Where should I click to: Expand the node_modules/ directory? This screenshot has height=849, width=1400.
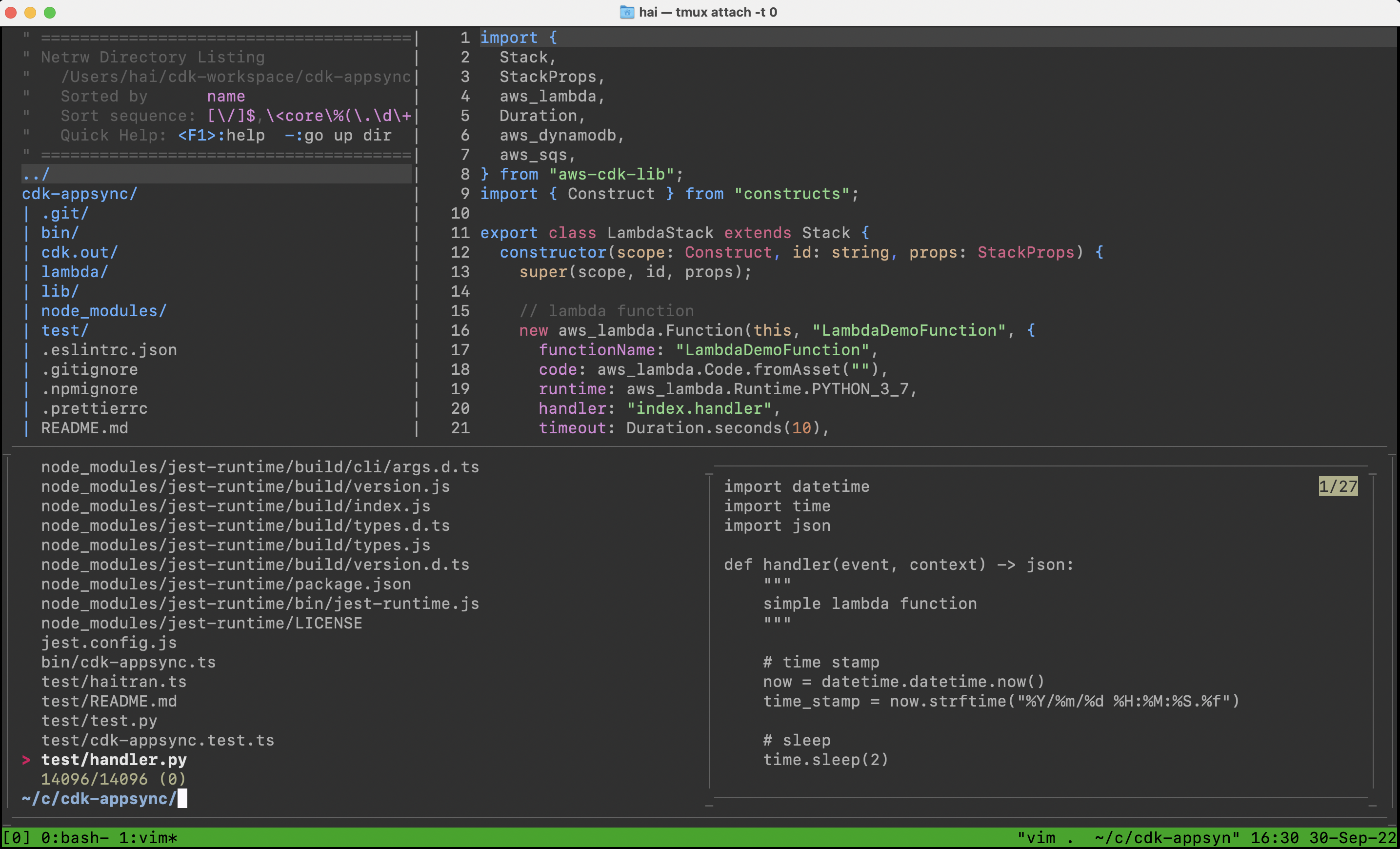[x=103, y=311]
